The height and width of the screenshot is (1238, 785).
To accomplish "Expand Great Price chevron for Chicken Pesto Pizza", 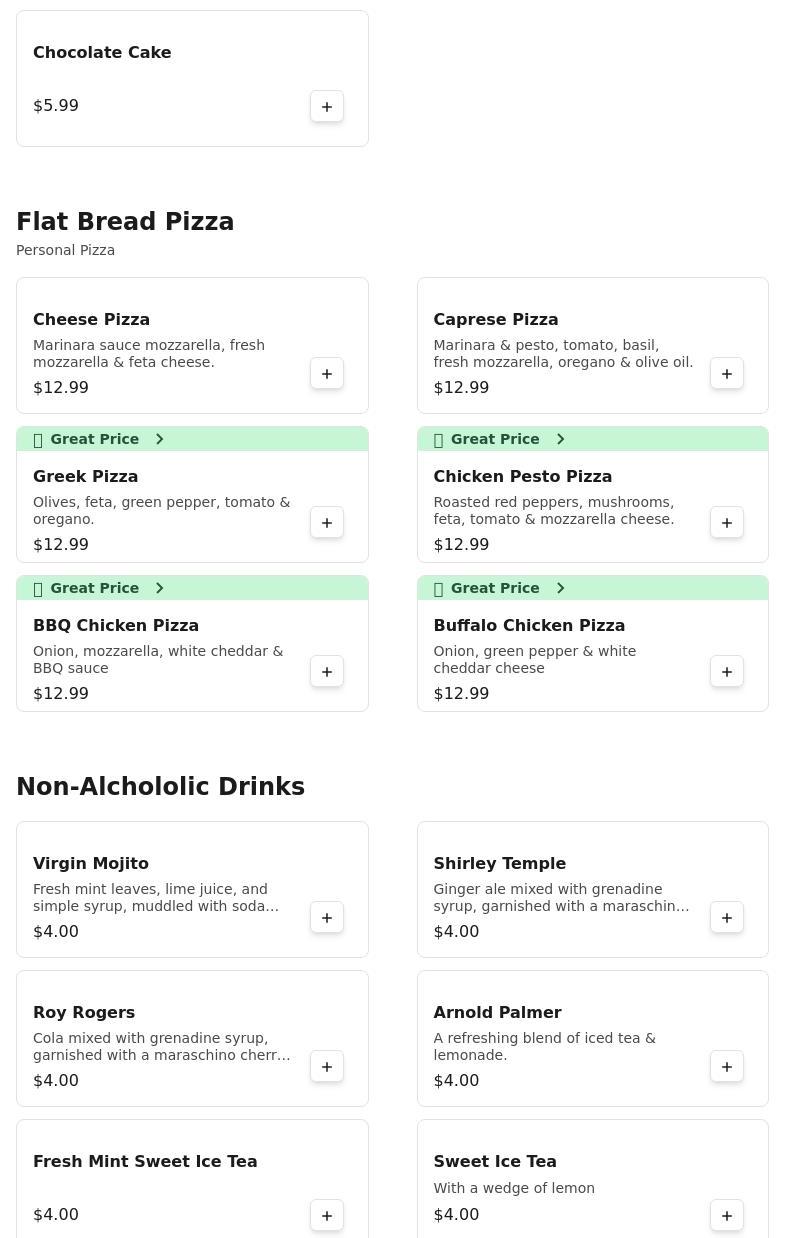I will (x=560, y=439).
